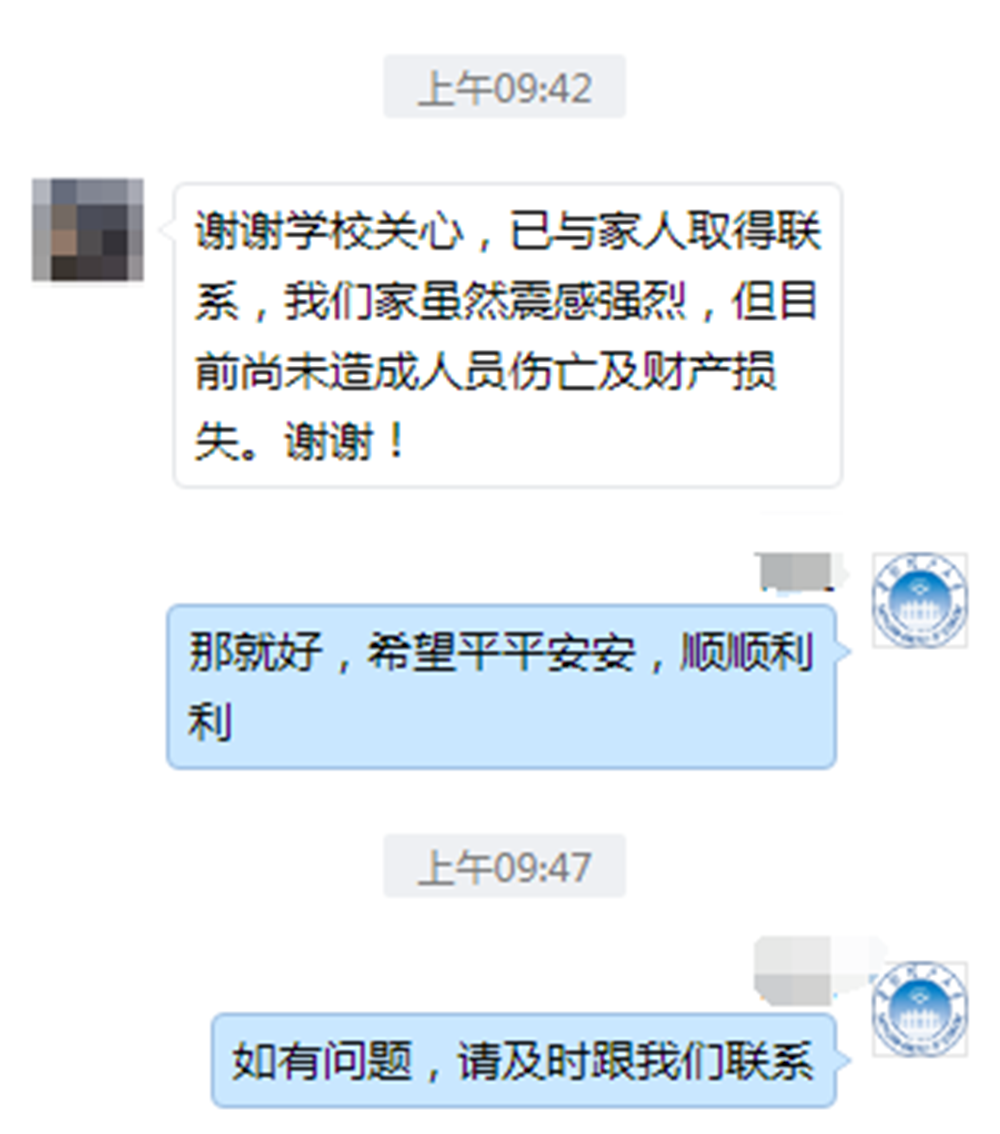Select the blue bubble 如有问题，请及时跟我们联系
1000x1134 pixels.
[524, 1060]
